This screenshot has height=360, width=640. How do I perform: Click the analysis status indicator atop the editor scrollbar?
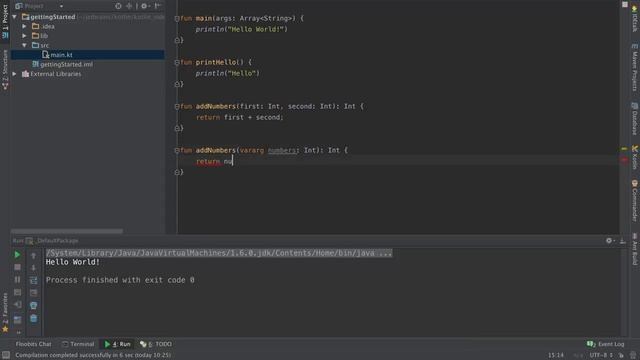tap(624, 4)
